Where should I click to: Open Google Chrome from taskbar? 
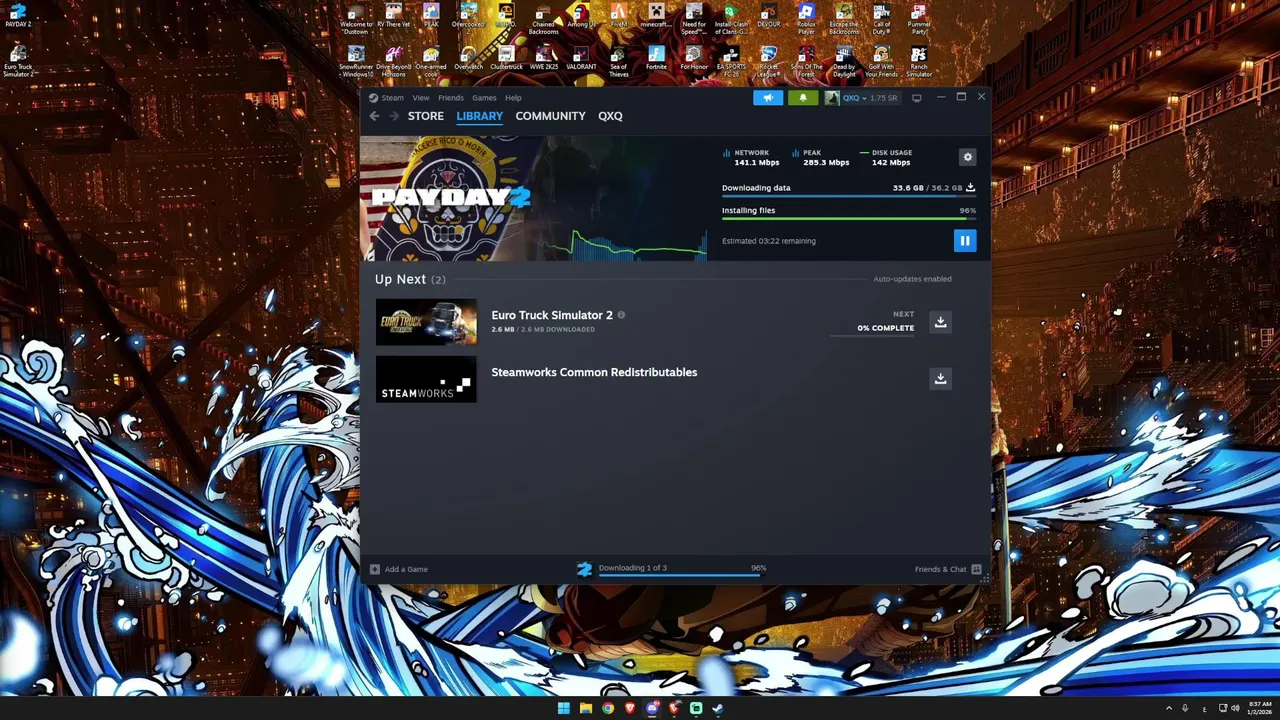tap(607, 708)
